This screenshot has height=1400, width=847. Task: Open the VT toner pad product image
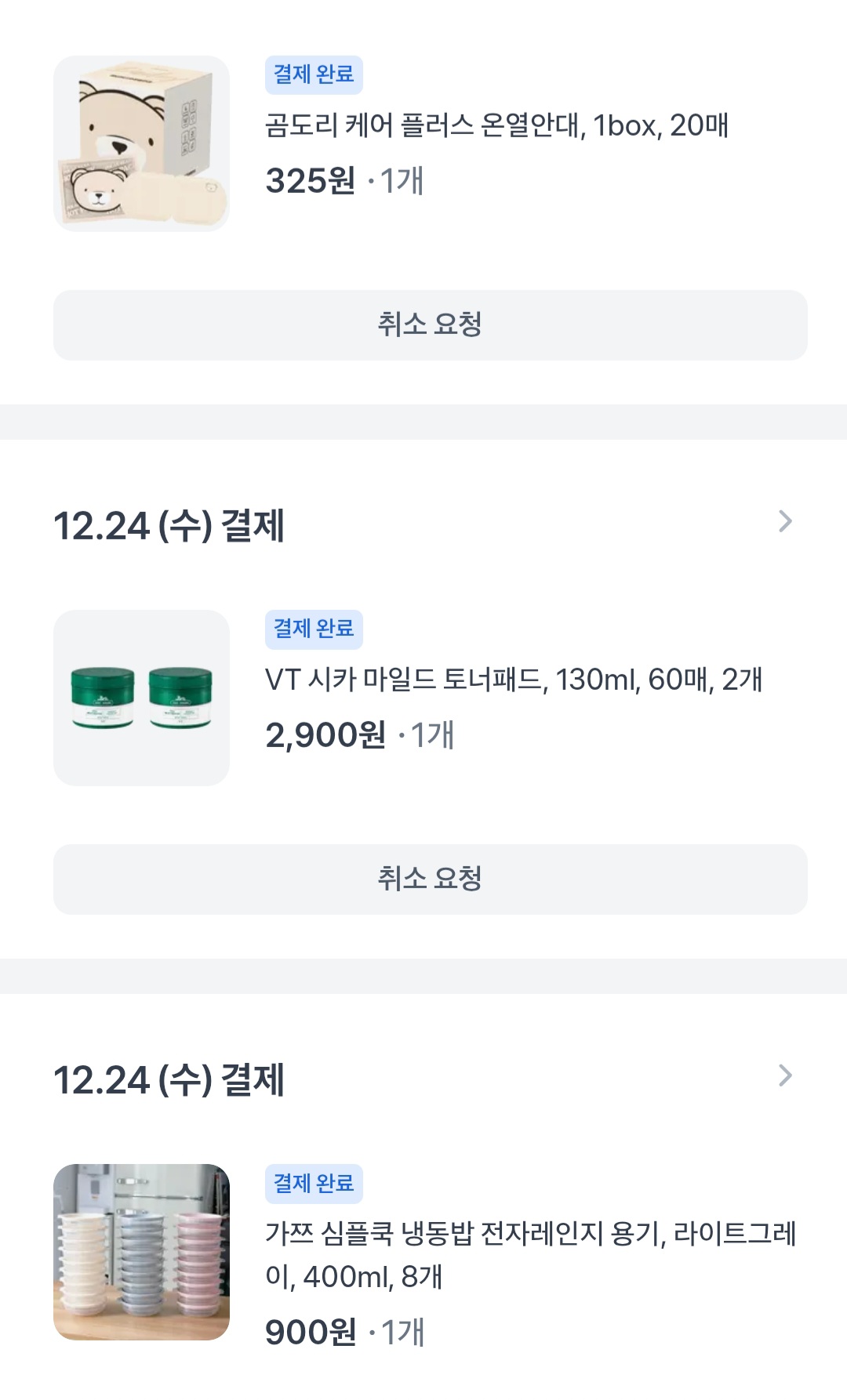point(141,698)
